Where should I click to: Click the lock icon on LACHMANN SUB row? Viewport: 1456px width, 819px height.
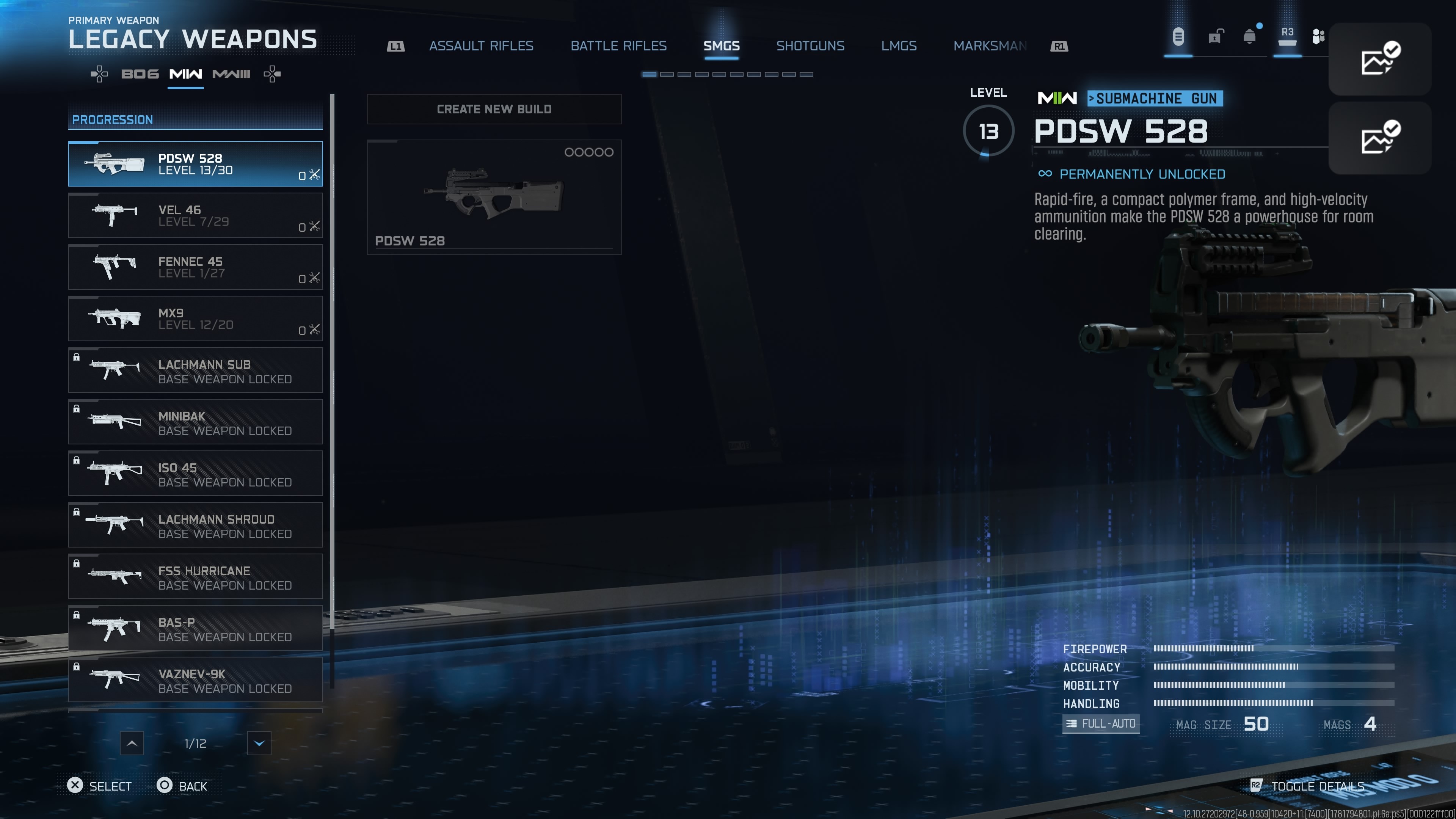(76, 357)
